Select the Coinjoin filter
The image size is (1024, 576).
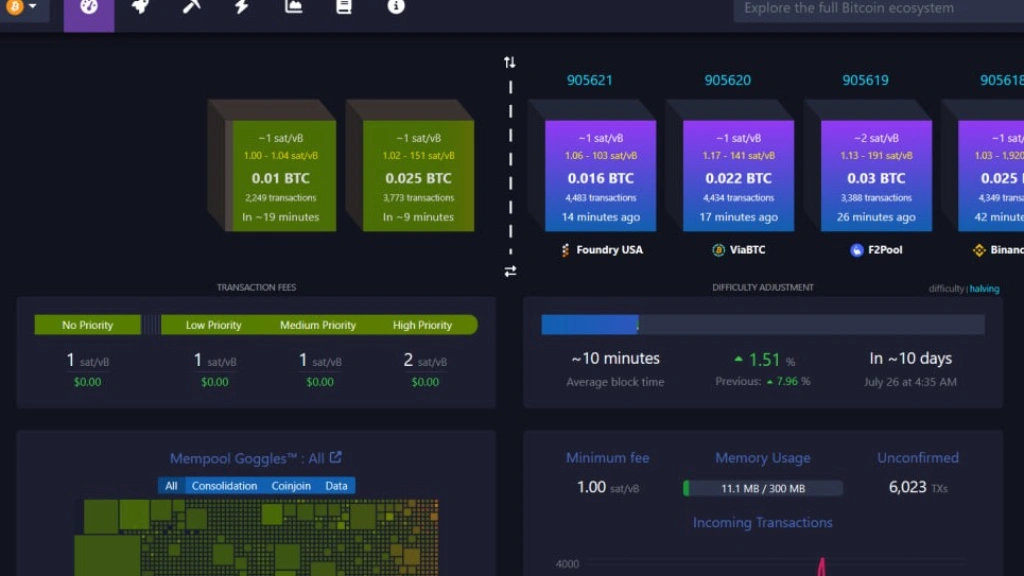(x=291, y=486)
